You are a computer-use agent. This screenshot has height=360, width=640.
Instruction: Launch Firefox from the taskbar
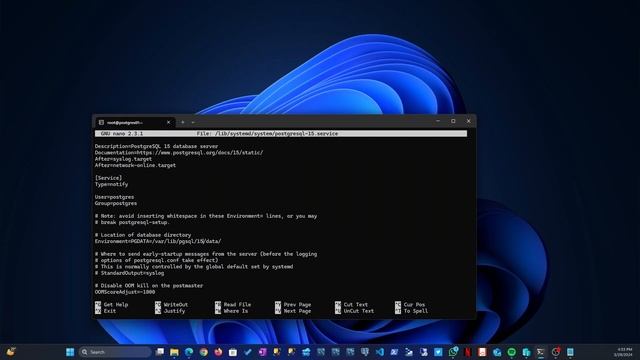pyautogui.click(x=218, y=352)
